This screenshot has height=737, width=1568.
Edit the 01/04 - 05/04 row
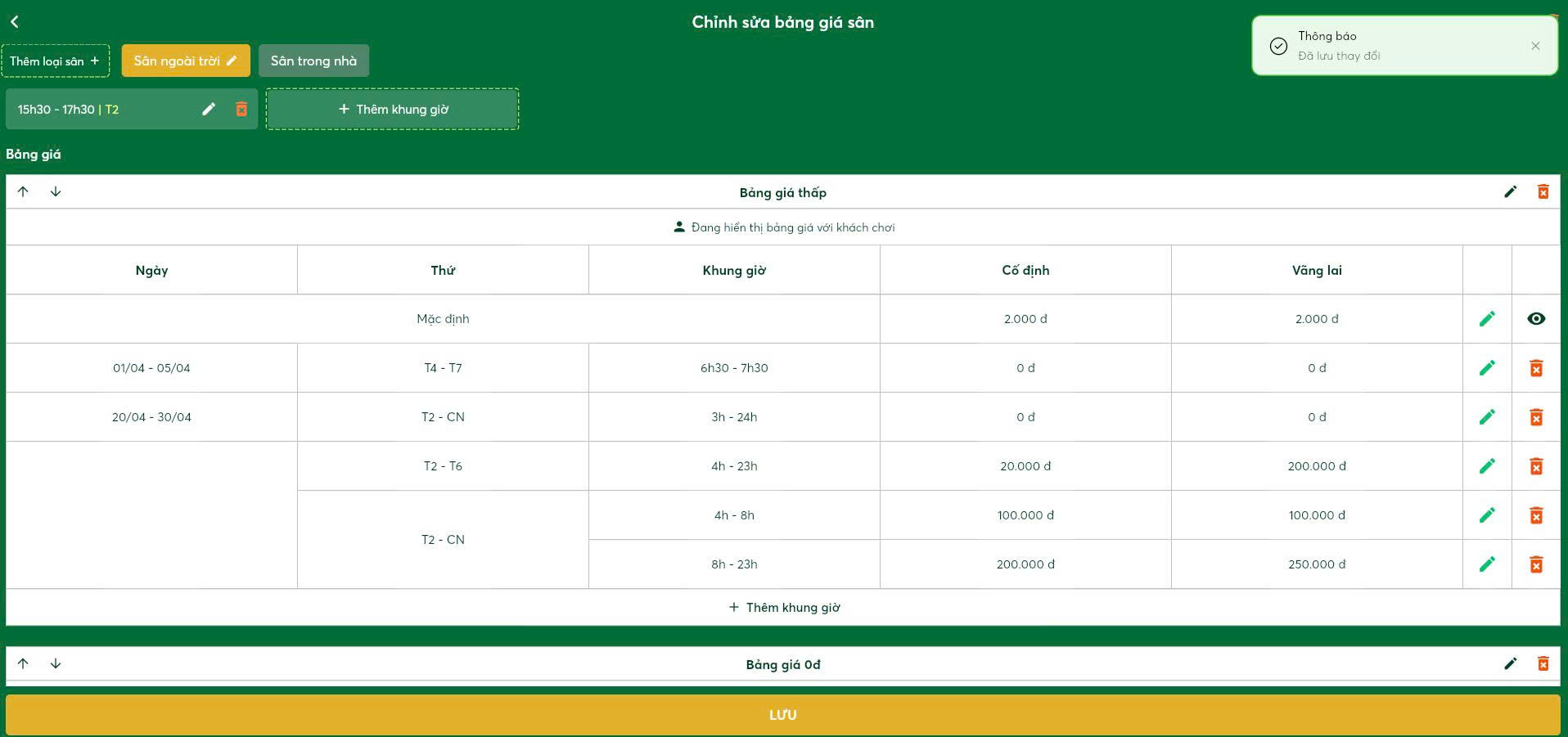click(1487, 368)
